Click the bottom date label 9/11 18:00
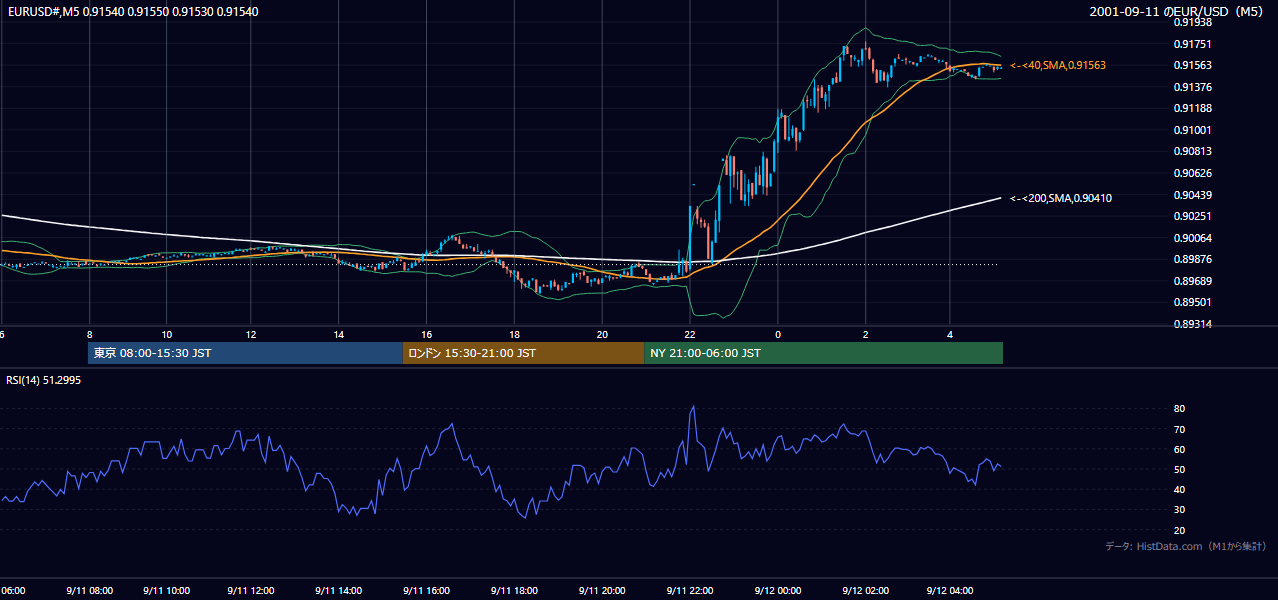The image size is (1278, 600). tap(514, 590)
